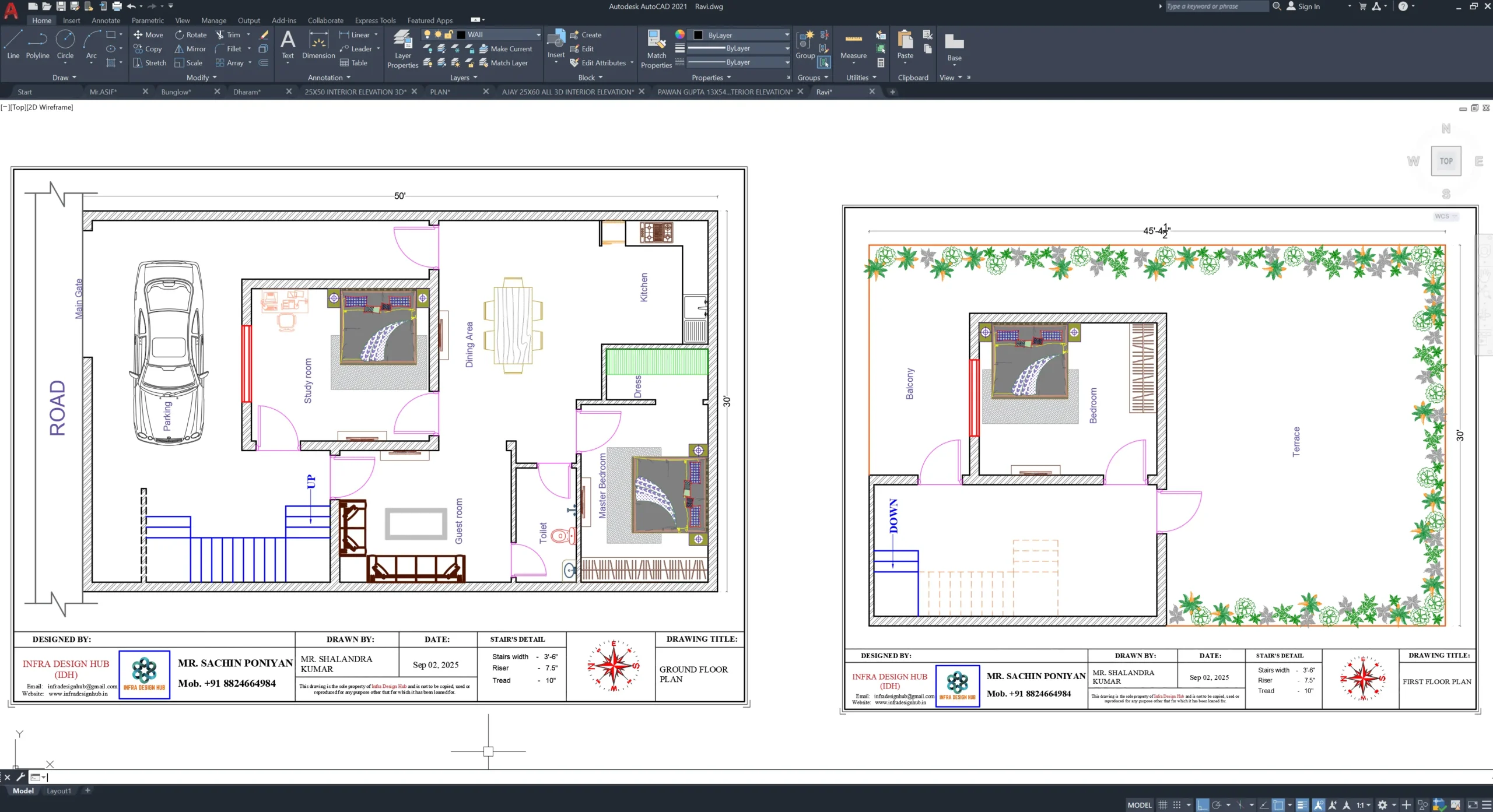Viewport: 1493px width, 812px height.
Task: Toggle the drawing grid display
Action: tap(1162, 805)
